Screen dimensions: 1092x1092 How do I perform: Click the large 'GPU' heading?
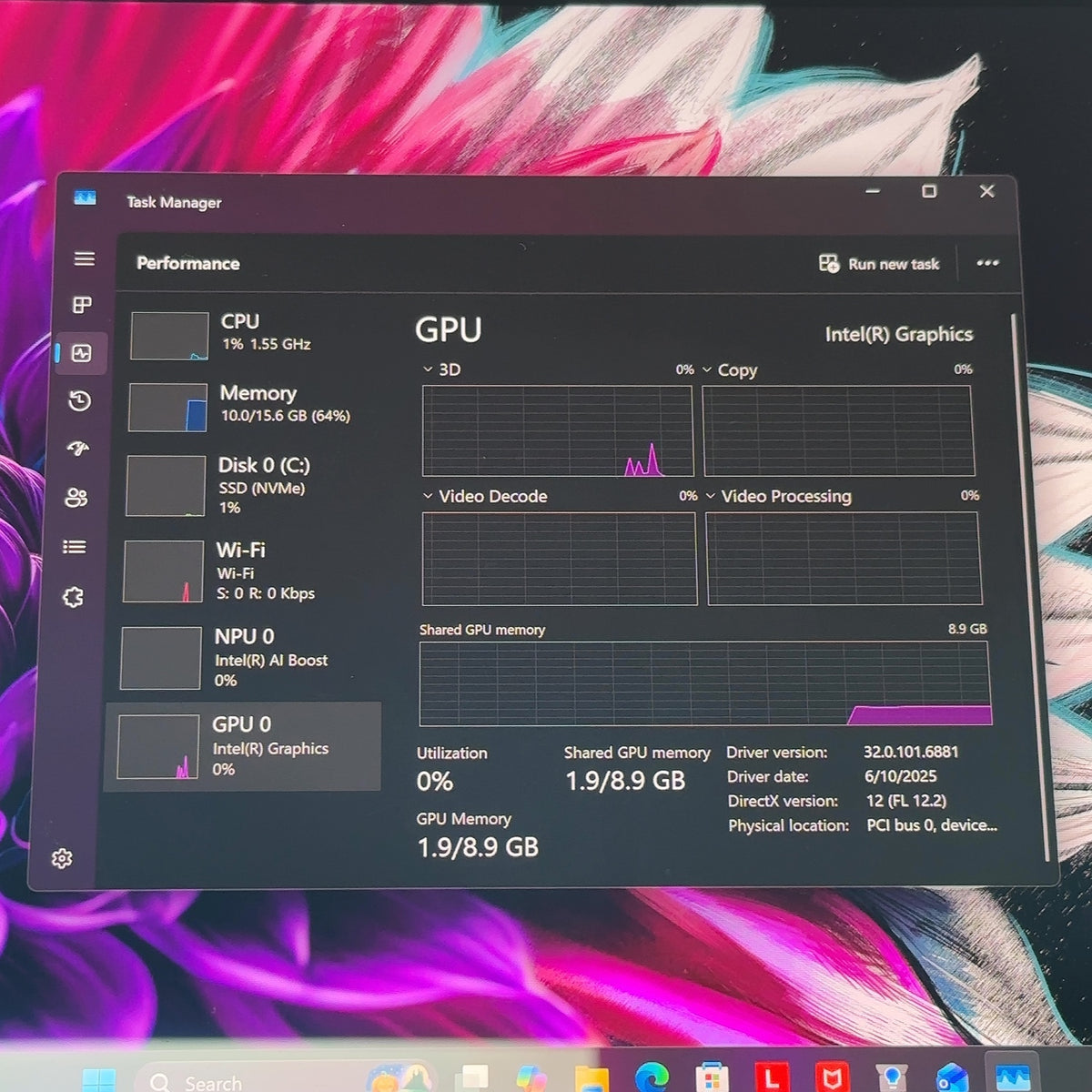(449, 329)
